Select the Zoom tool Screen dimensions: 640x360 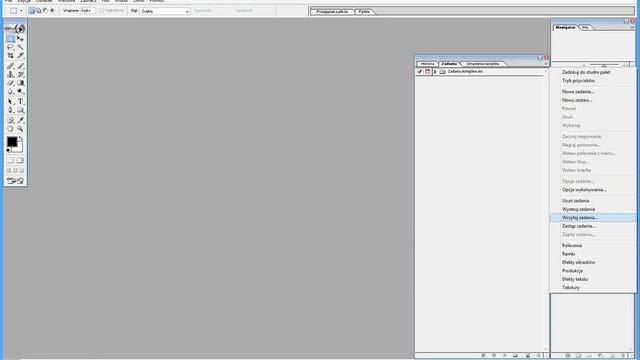[x=20, y=129]
